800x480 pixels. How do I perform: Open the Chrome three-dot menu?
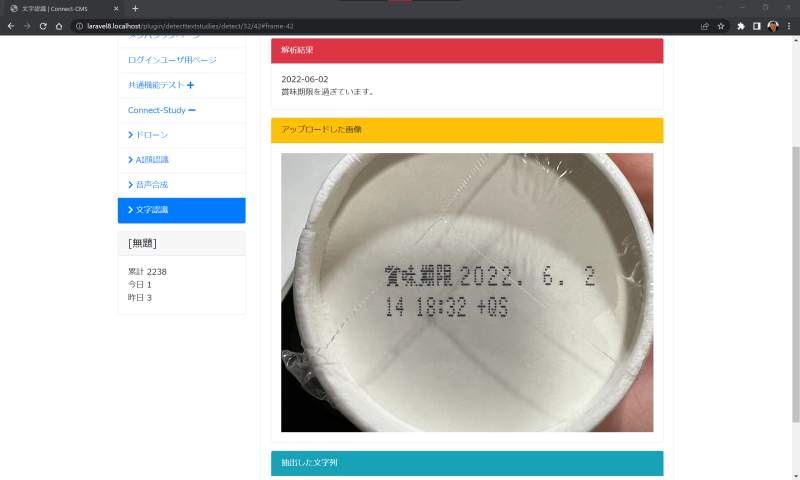[789, 26]
